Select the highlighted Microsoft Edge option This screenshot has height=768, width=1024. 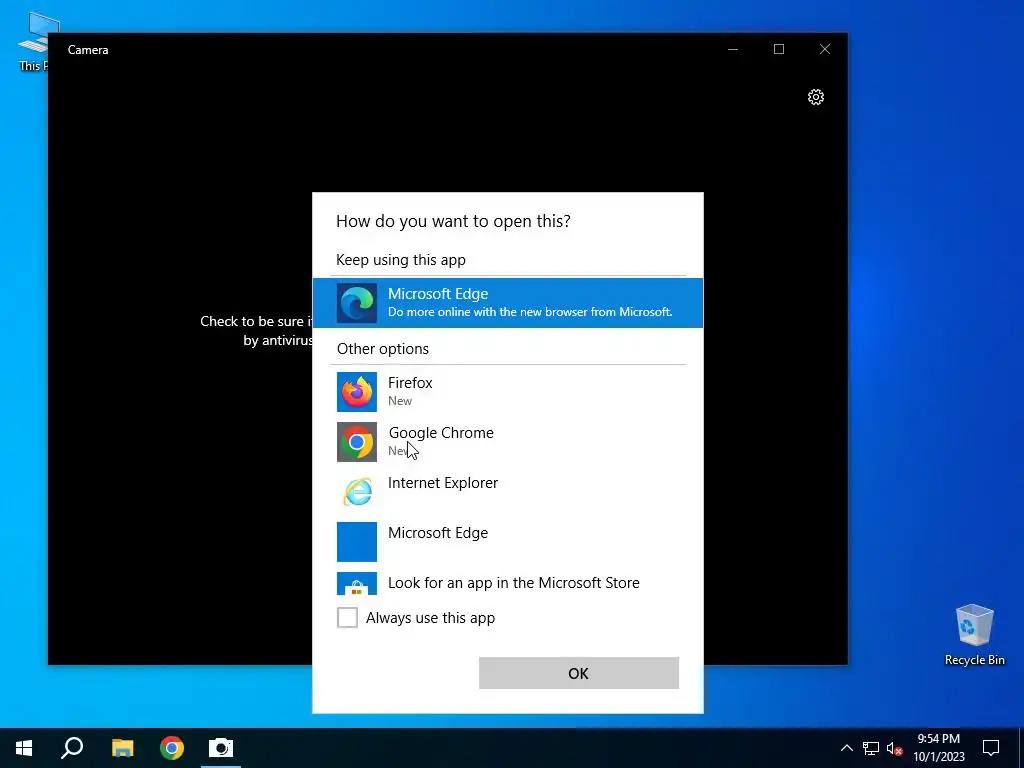pyautogui.click(x=508, y=303)
